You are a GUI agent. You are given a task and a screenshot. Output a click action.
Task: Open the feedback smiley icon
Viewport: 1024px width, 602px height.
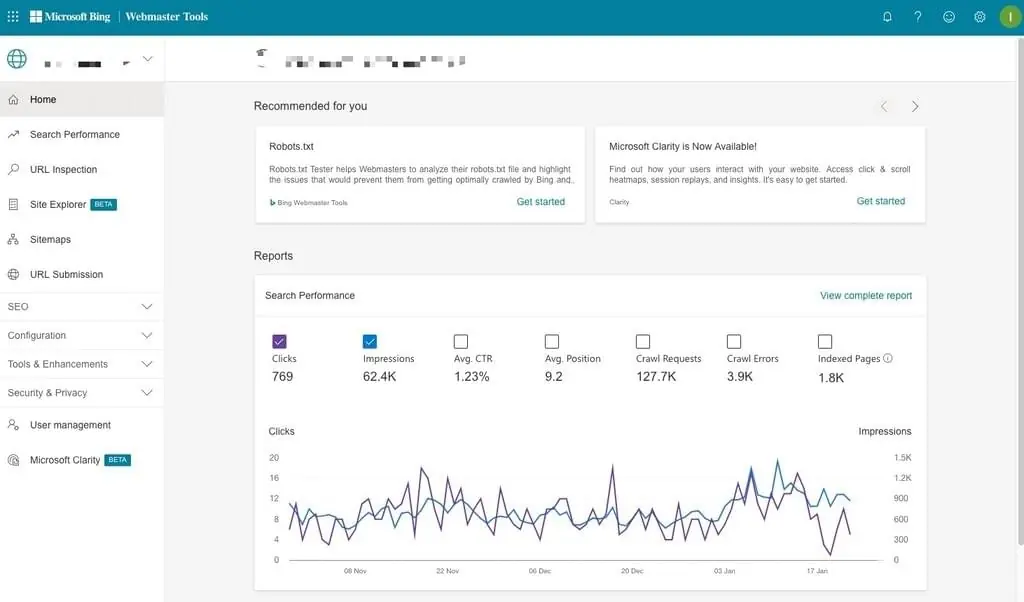click(949, 17)
